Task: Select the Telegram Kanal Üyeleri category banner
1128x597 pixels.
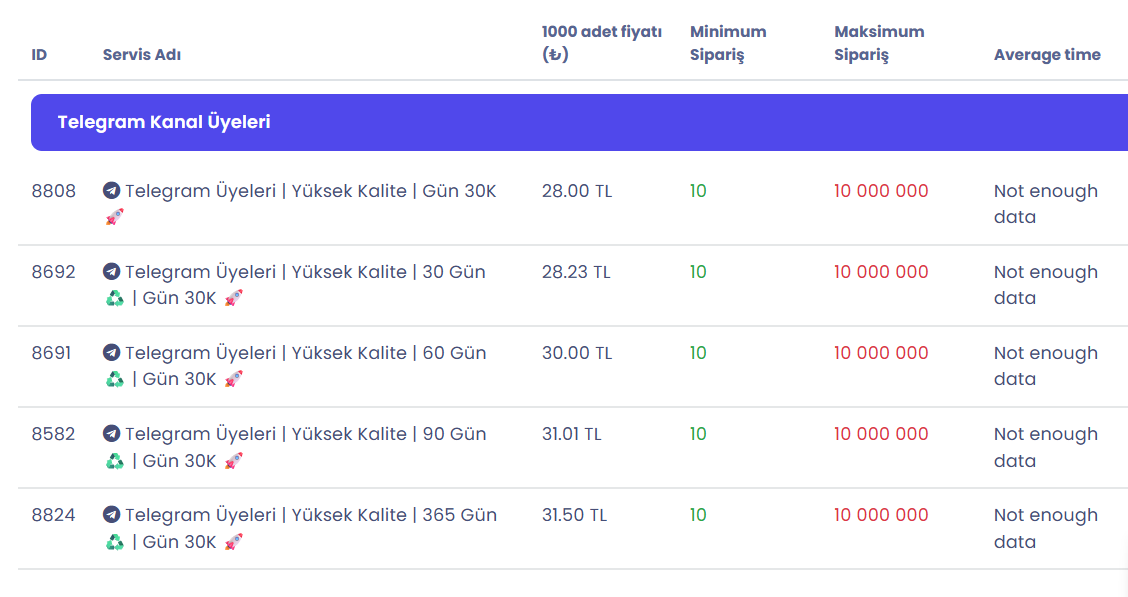Action: 579,122
